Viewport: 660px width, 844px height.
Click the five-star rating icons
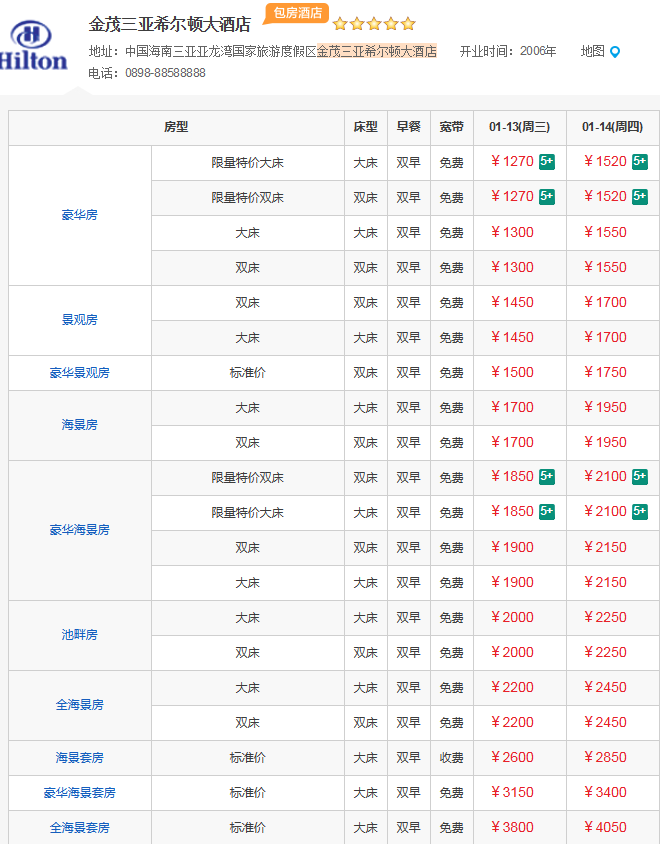374,24
